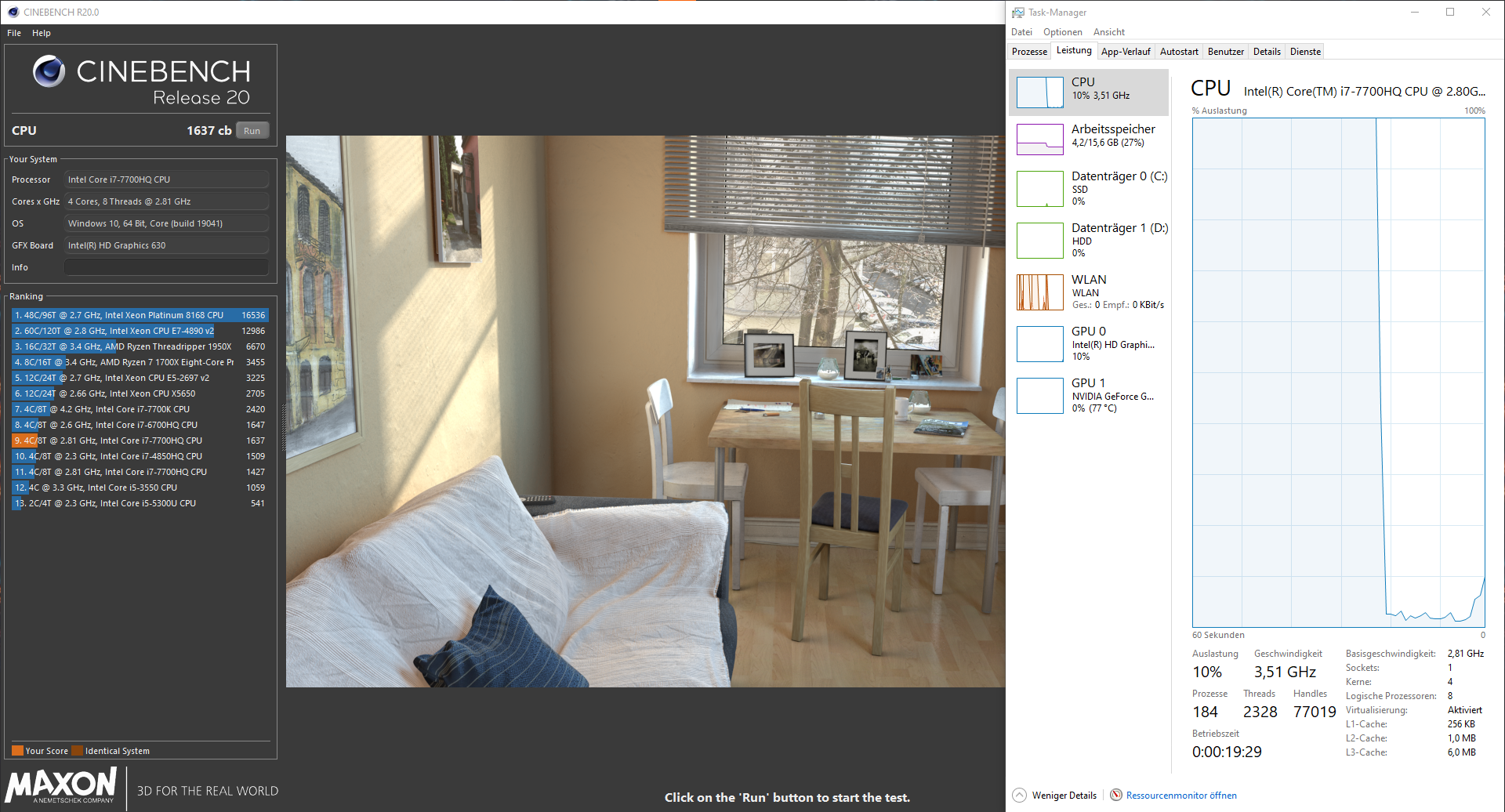Switch to the App-Verlauf tab

click(1126, 52)
